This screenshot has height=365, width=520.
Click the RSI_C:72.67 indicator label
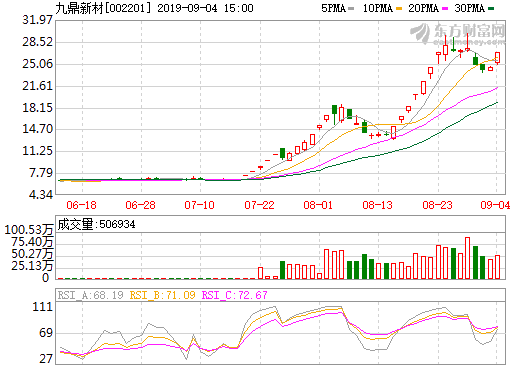pos(234,295)
